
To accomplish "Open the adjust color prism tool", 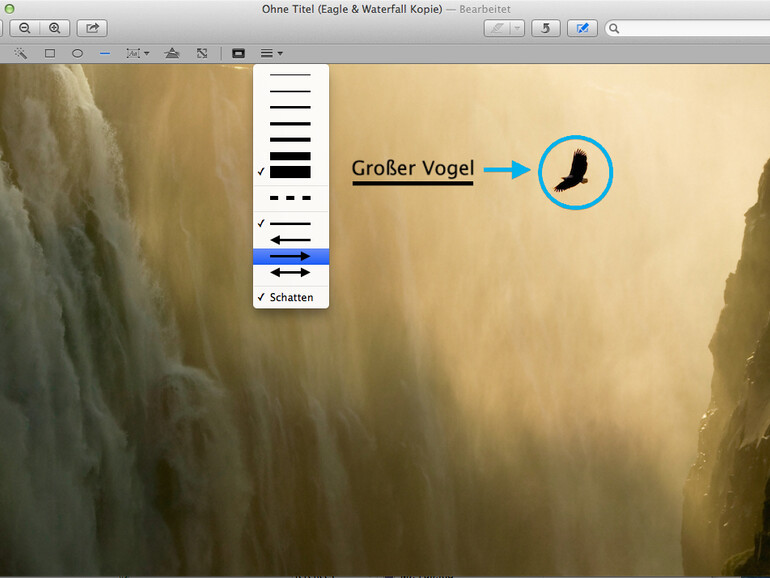I will tap(172, 53).
